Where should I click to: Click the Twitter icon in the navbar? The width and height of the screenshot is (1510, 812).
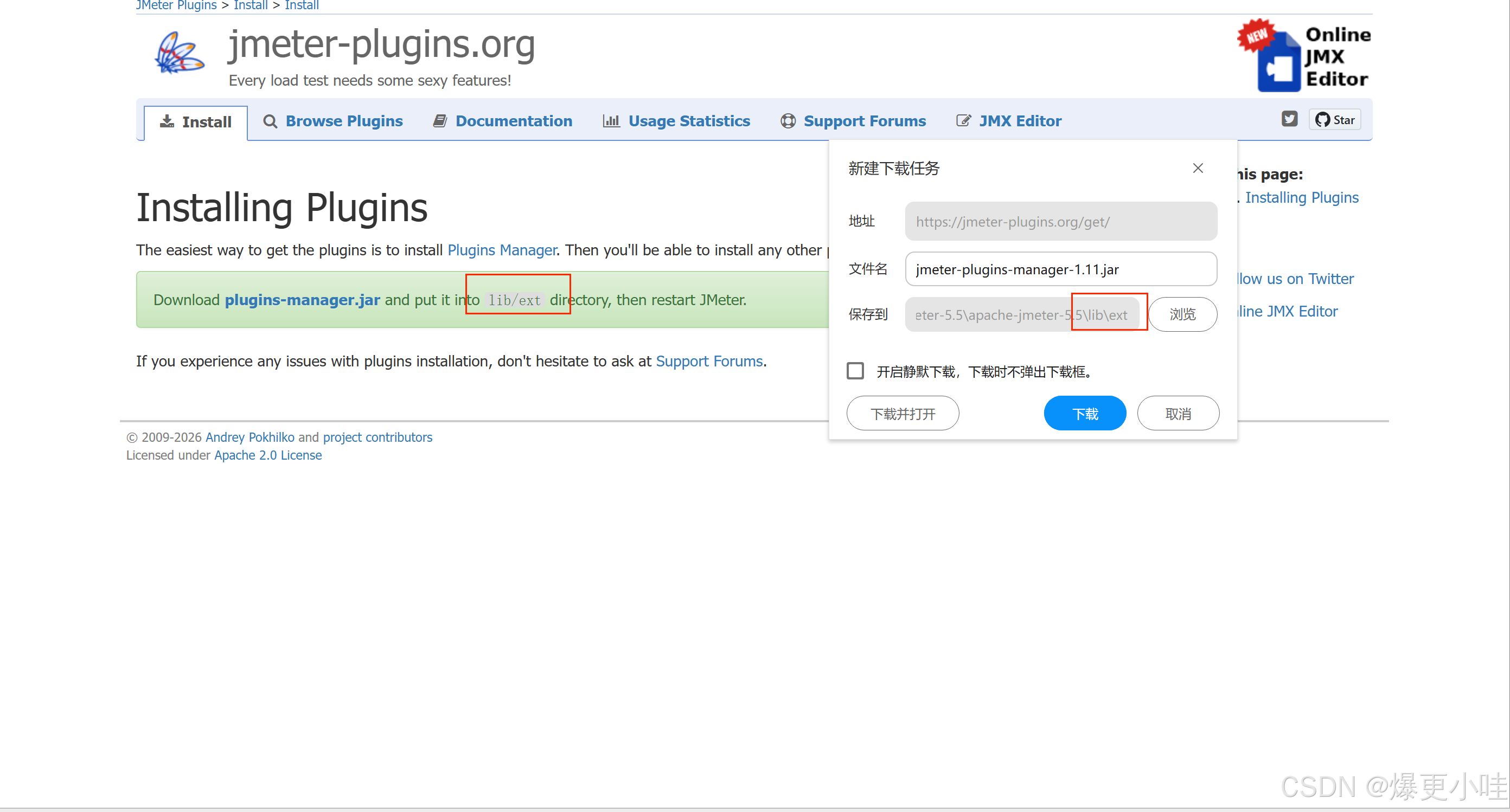[1289, 119]
